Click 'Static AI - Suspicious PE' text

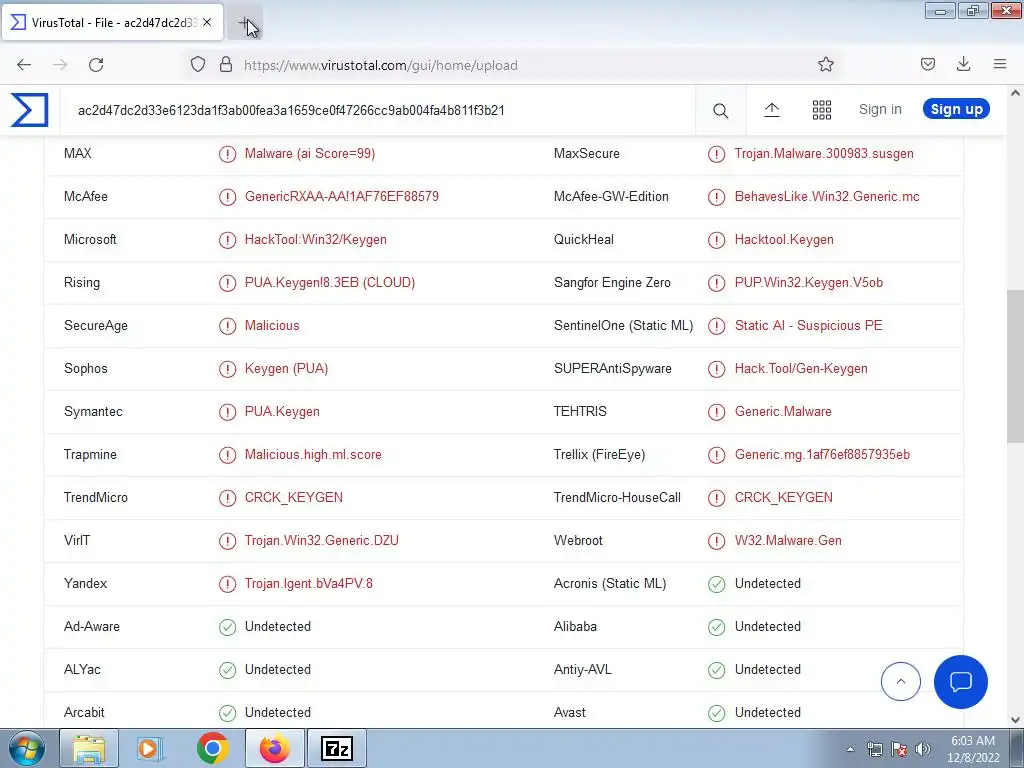point(808,325)
